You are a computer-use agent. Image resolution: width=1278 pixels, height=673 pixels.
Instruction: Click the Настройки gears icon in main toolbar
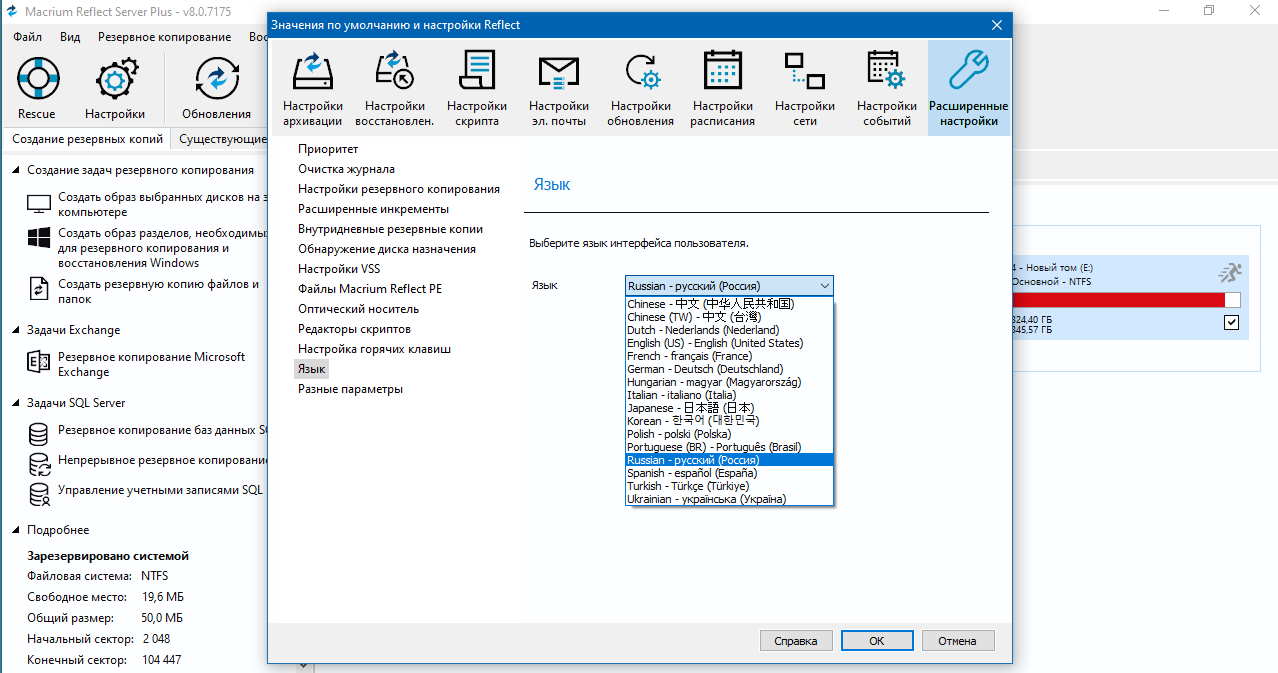[x=115, y=79]
